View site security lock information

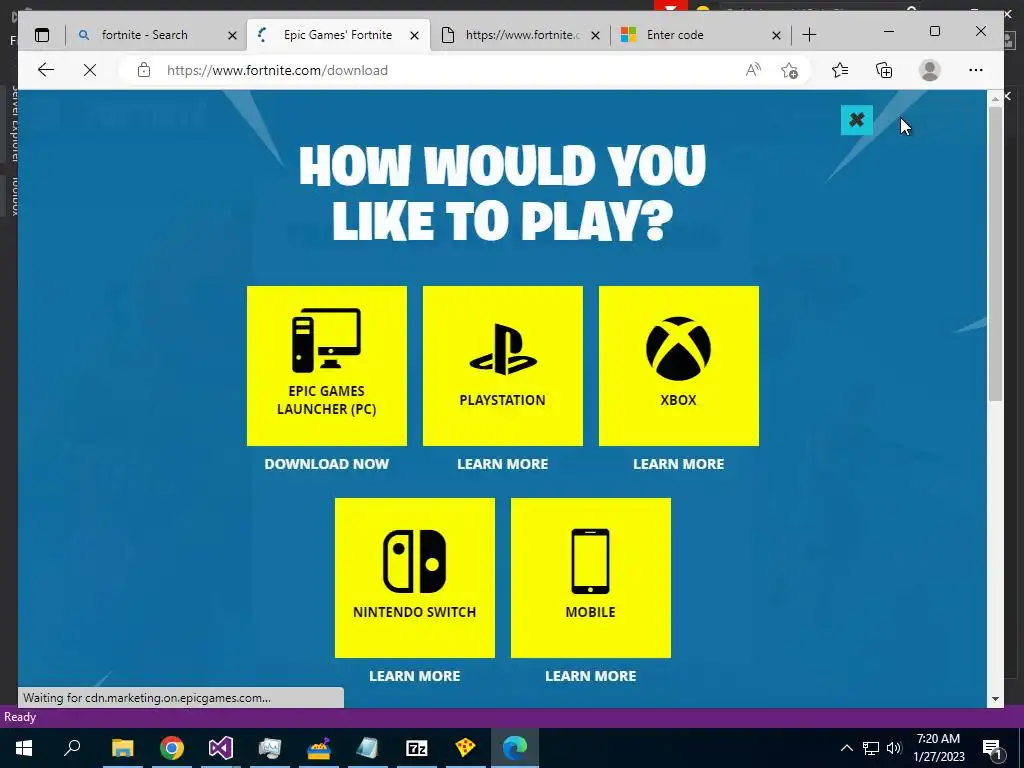click(144, 70)
